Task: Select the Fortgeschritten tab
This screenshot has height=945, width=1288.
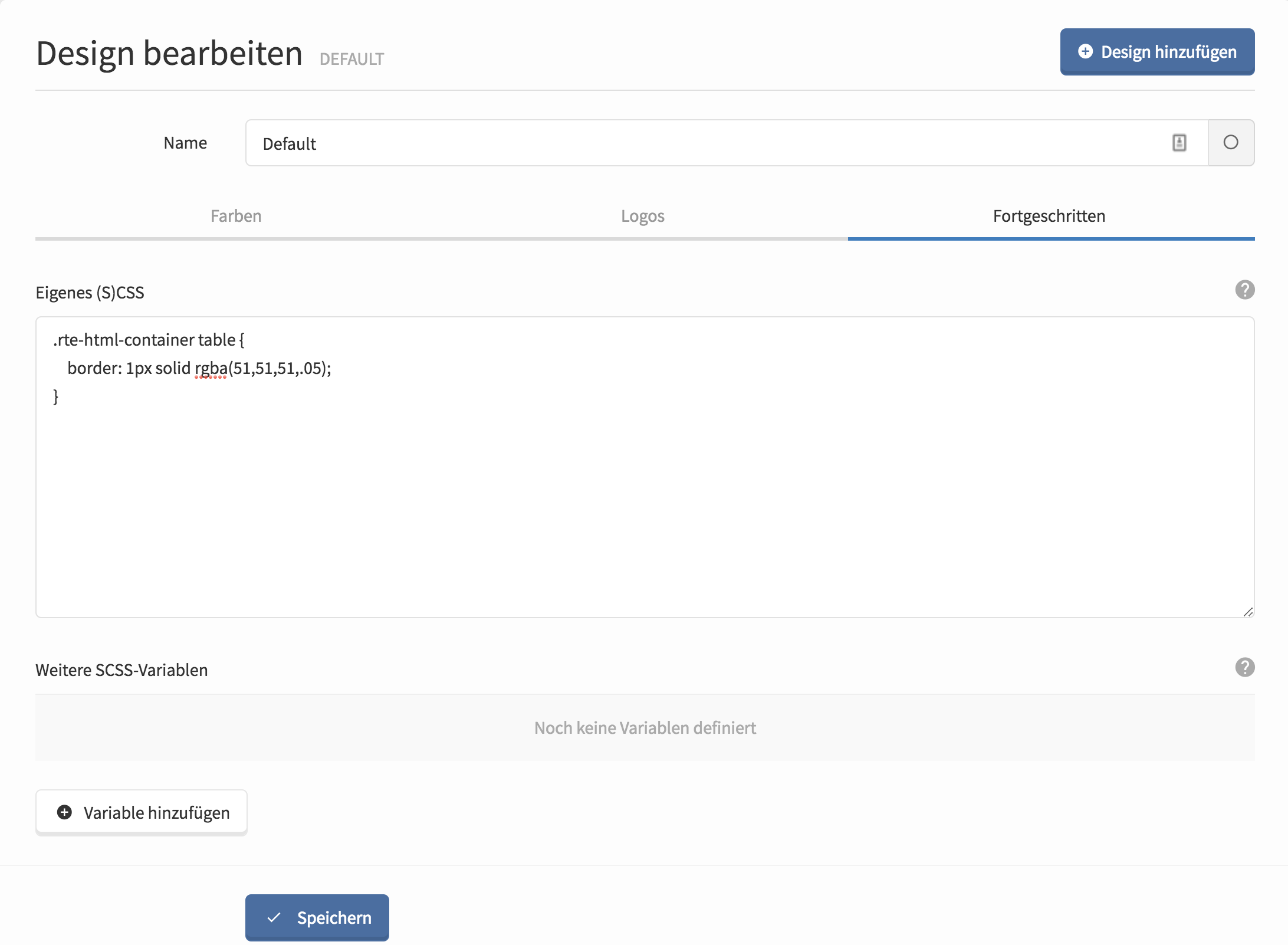Action: click(1049, 216)
